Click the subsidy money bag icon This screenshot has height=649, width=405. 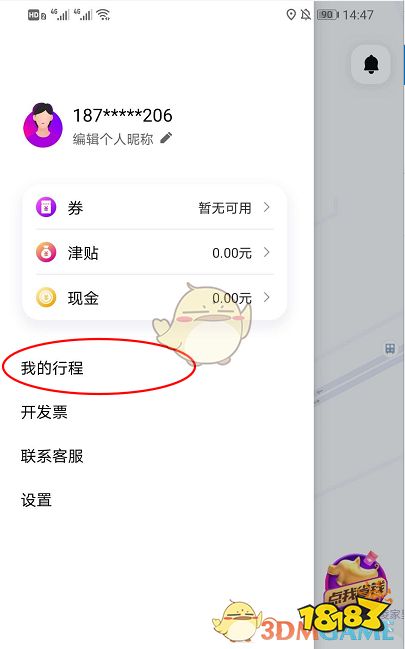(x=46, y=252)
